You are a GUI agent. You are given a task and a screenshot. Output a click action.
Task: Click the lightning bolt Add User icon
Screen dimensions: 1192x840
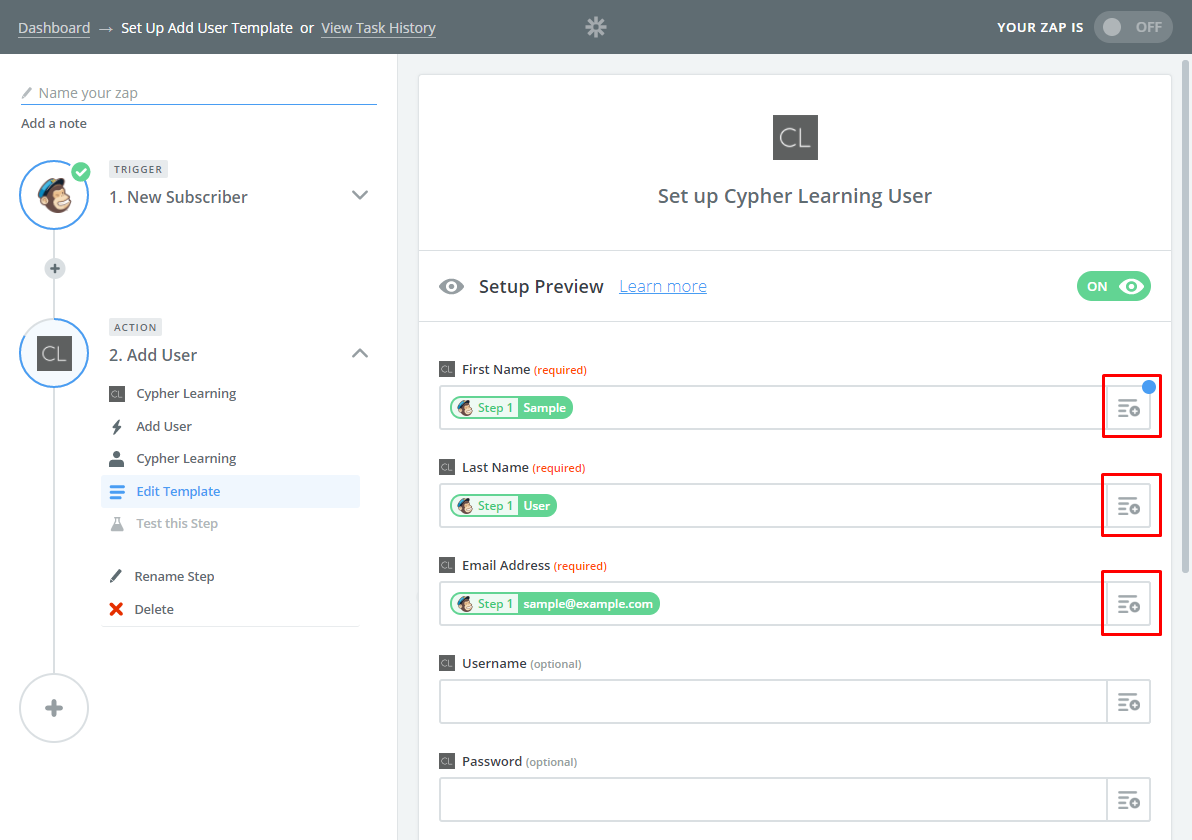click(x=117, y=426)
